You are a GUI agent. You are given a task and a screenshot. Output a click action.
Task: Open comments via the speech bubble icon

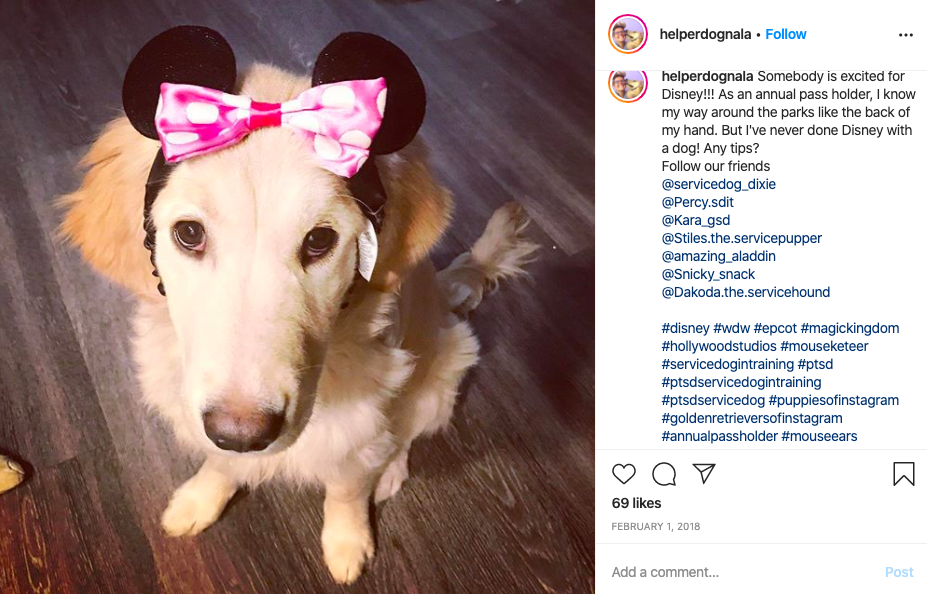coord(664,473)
